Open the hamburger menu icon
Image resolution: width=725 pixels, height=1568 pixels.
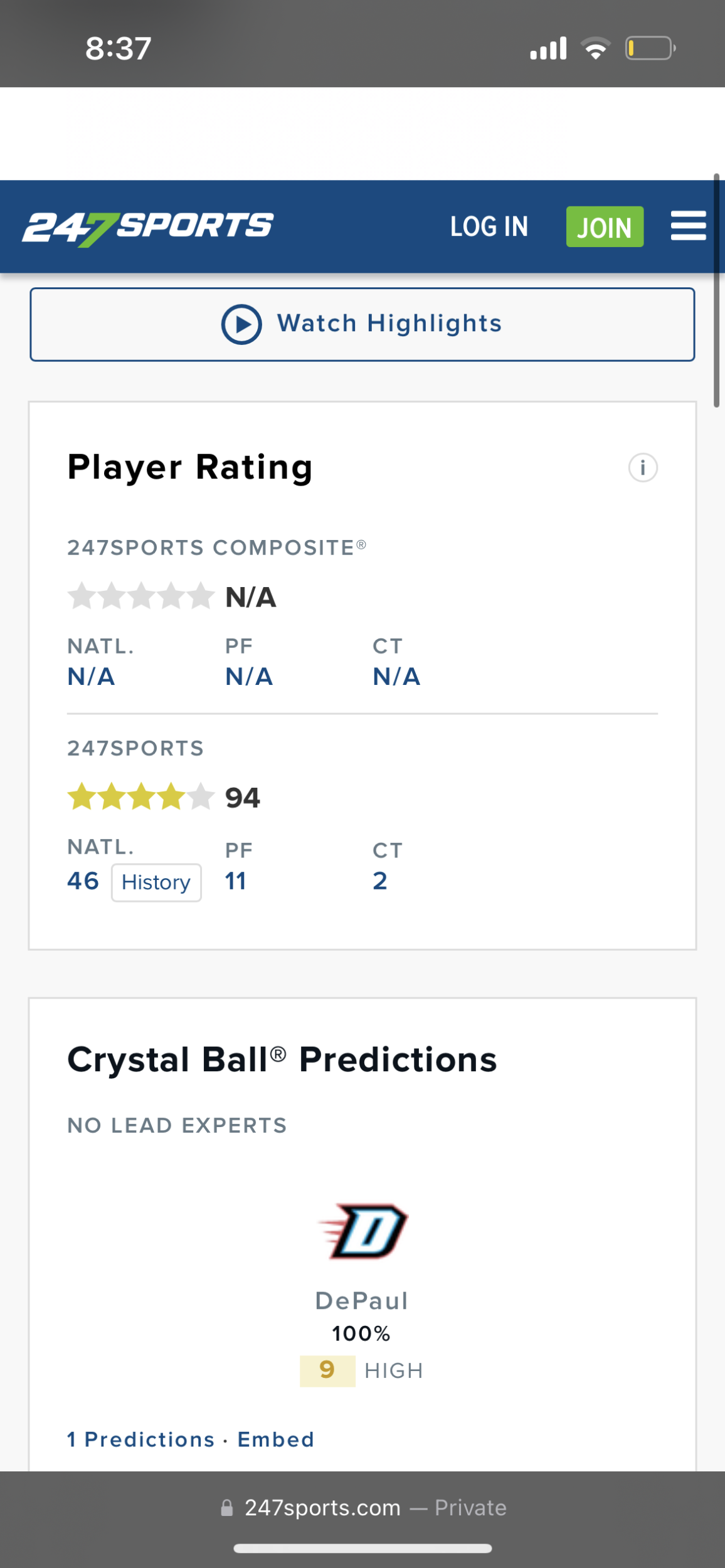pyautogui.click(x=688, y=226)
